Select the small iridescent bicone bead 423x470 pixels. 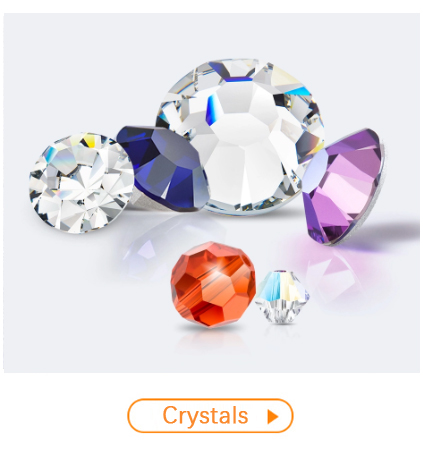(x=283, y=297)
